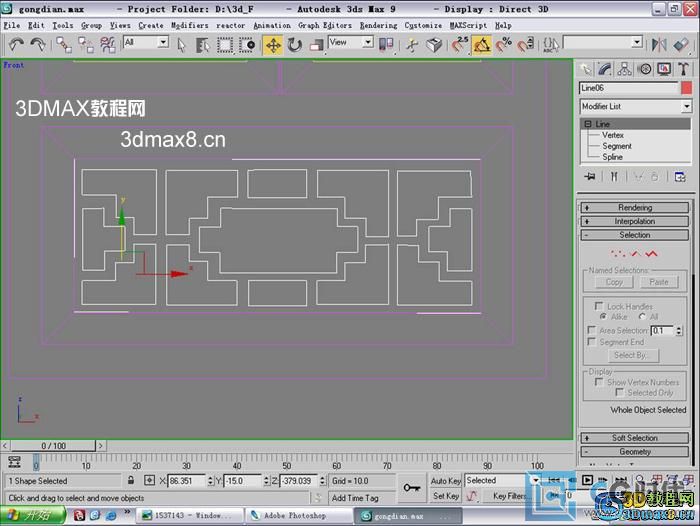Open the File menu
Viewport: 700px width, 526px height.
click(12, 25)
